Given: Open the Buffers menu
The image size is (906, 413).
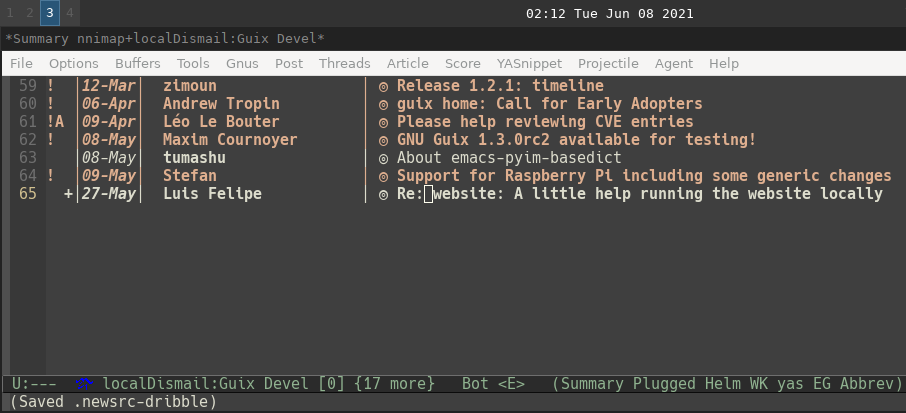Looking at the screenshot, I should (138, 64).
